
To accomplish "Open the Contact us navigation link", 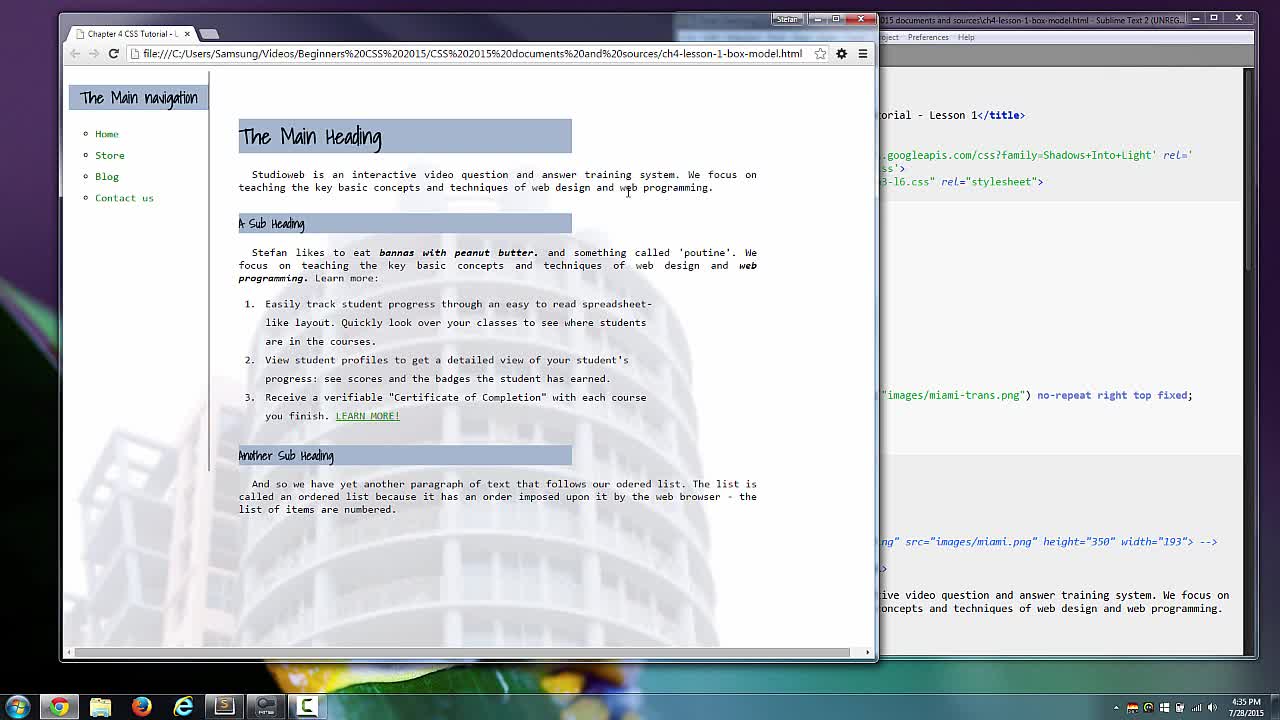I will point(124,198).
